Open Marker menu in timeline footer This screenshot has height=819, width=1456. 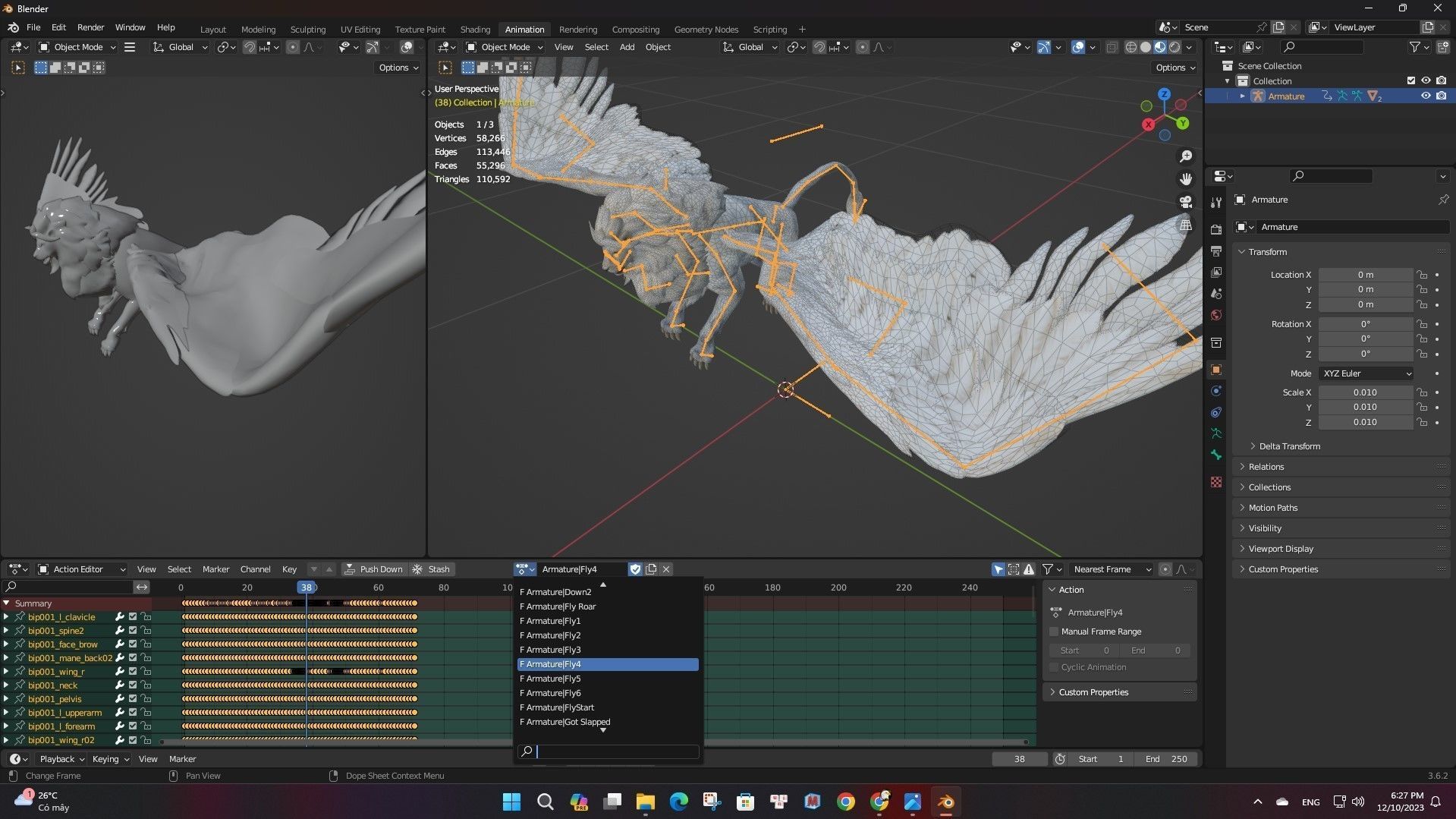[182, 759]
